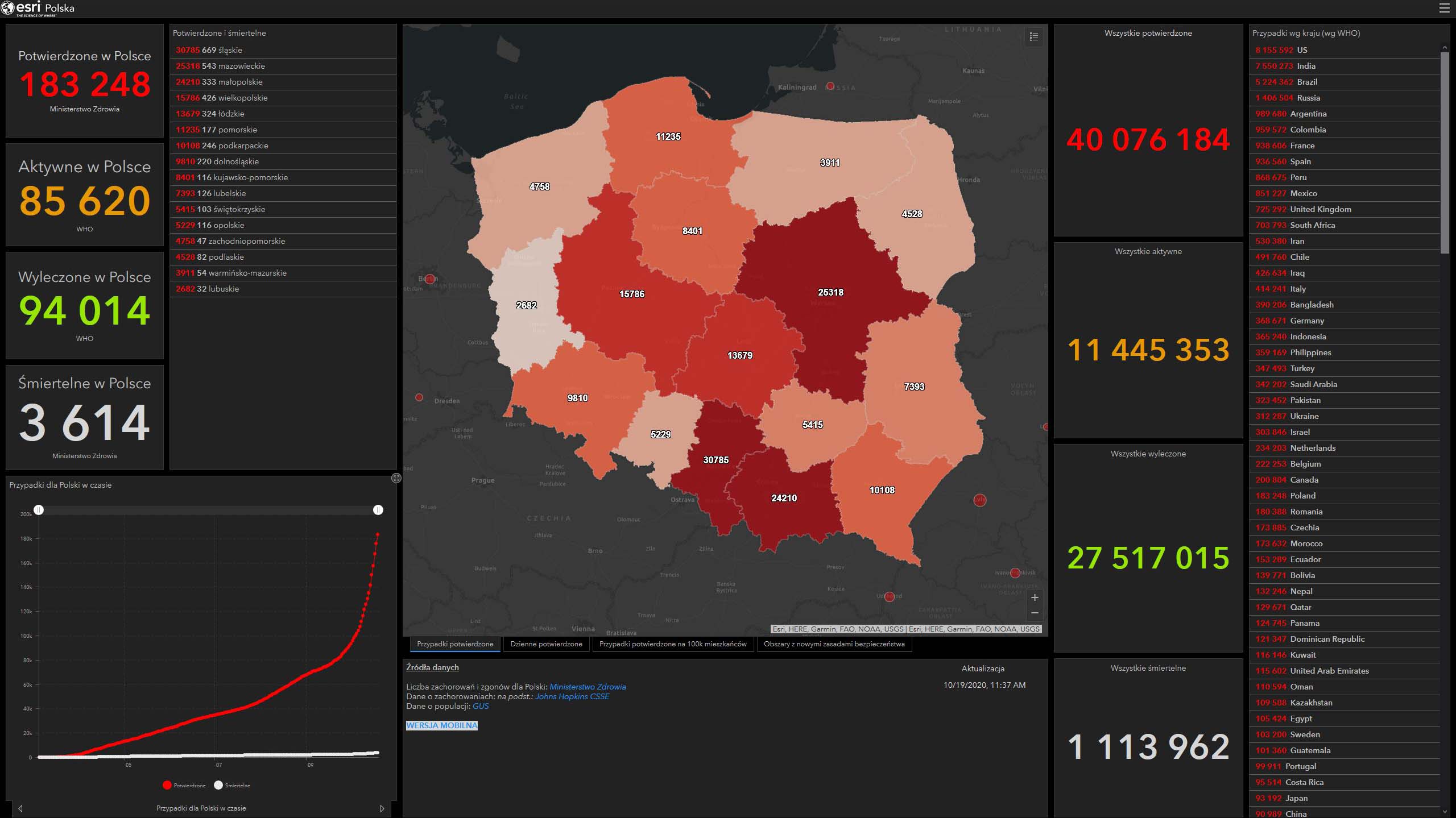Expand the time chart to fullscreen
1456x818 pixels.
pos(396,478)
